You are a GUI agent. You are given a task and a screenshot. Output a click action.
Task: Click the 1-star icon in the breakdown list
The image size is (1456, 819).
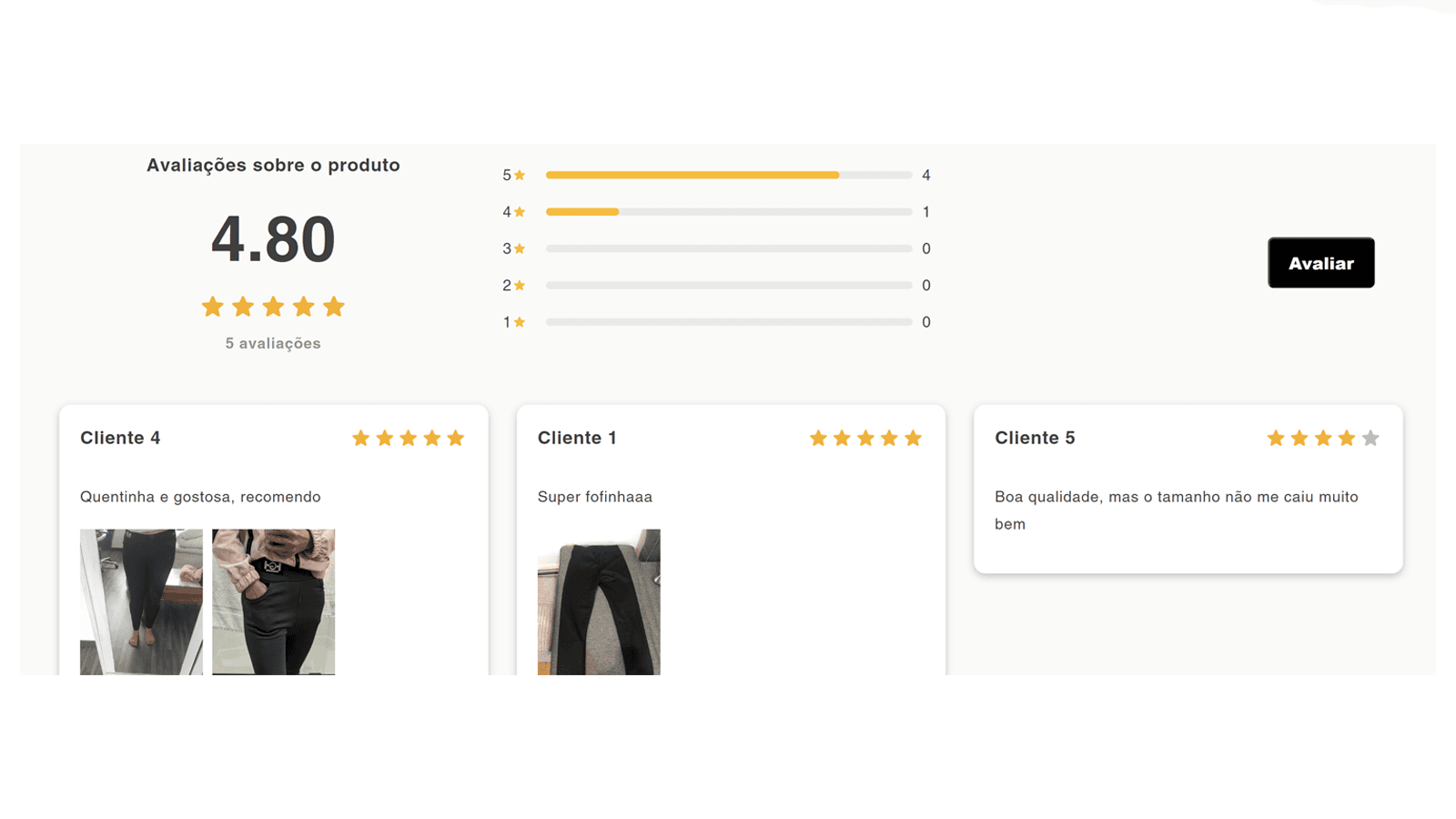click(521, 321)
